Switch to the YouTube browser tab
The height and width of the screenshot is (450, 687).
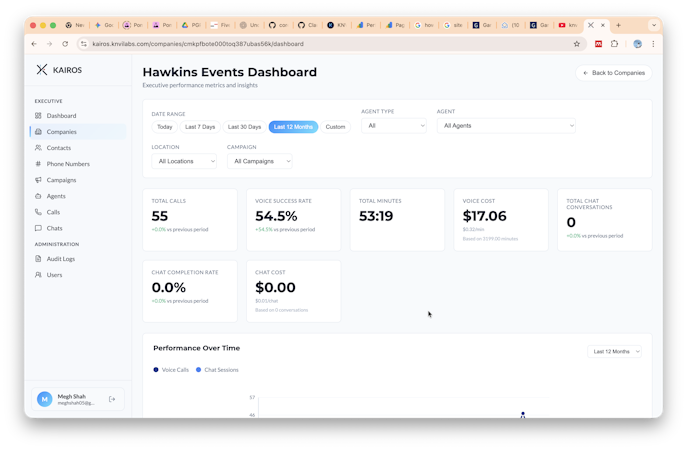(x=568, y=25)
